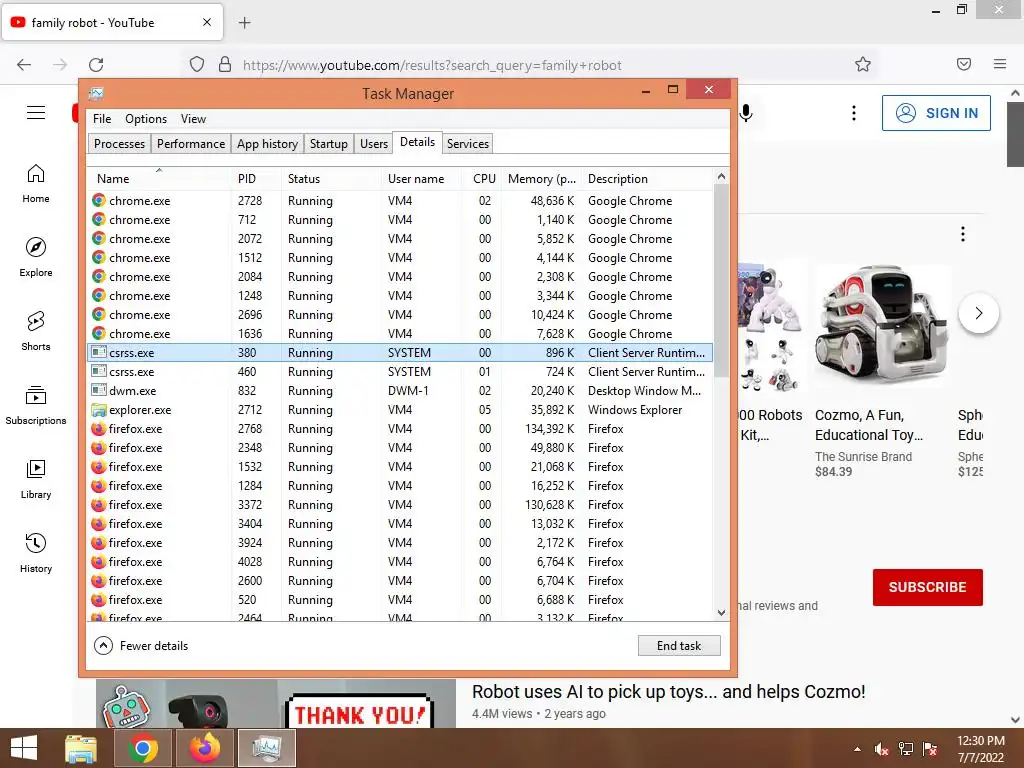
Task: Toggle YouTube hamburger guide menu
Action: 36,112
